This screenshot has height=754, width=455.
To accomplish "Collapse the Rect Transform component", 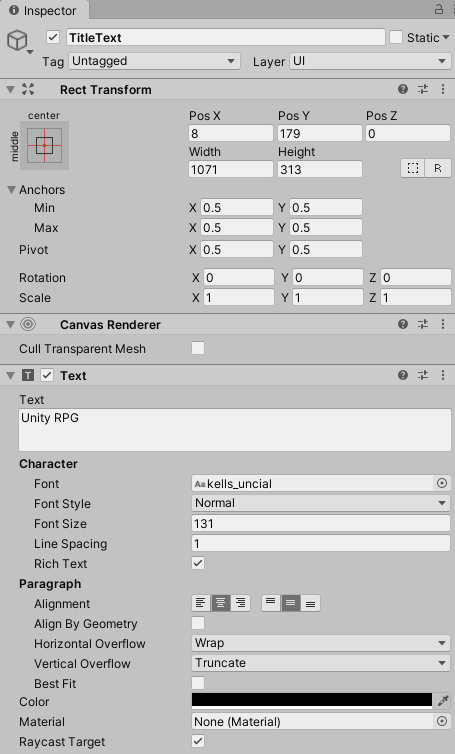I will pos(10,89).
